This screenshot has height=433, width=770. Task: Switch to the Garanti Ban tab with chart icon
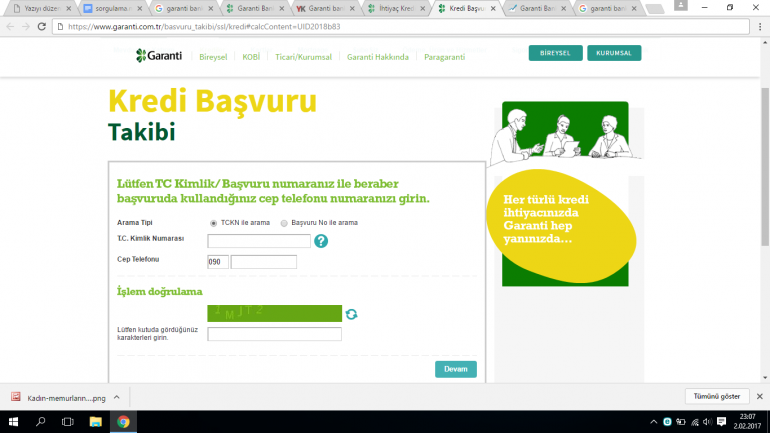(x=535, y=8)
